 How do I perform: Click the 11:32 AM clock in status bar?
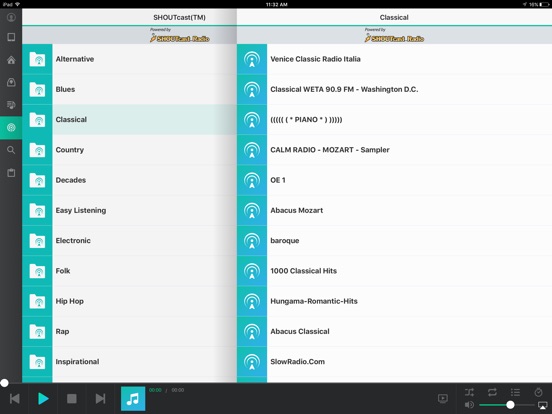[276, 4]
